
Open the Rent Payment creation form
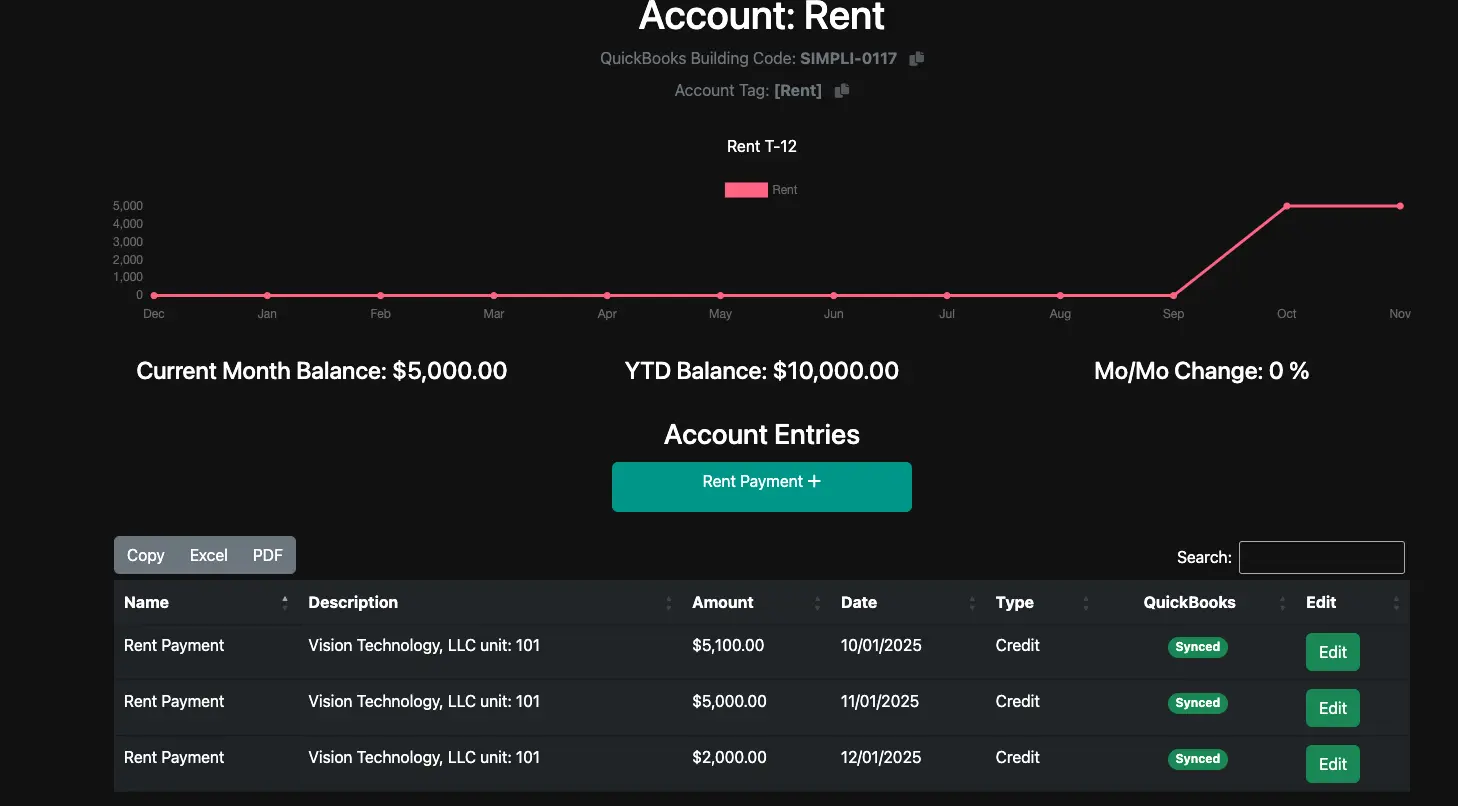pyautogui.click(x=761, y=487)
